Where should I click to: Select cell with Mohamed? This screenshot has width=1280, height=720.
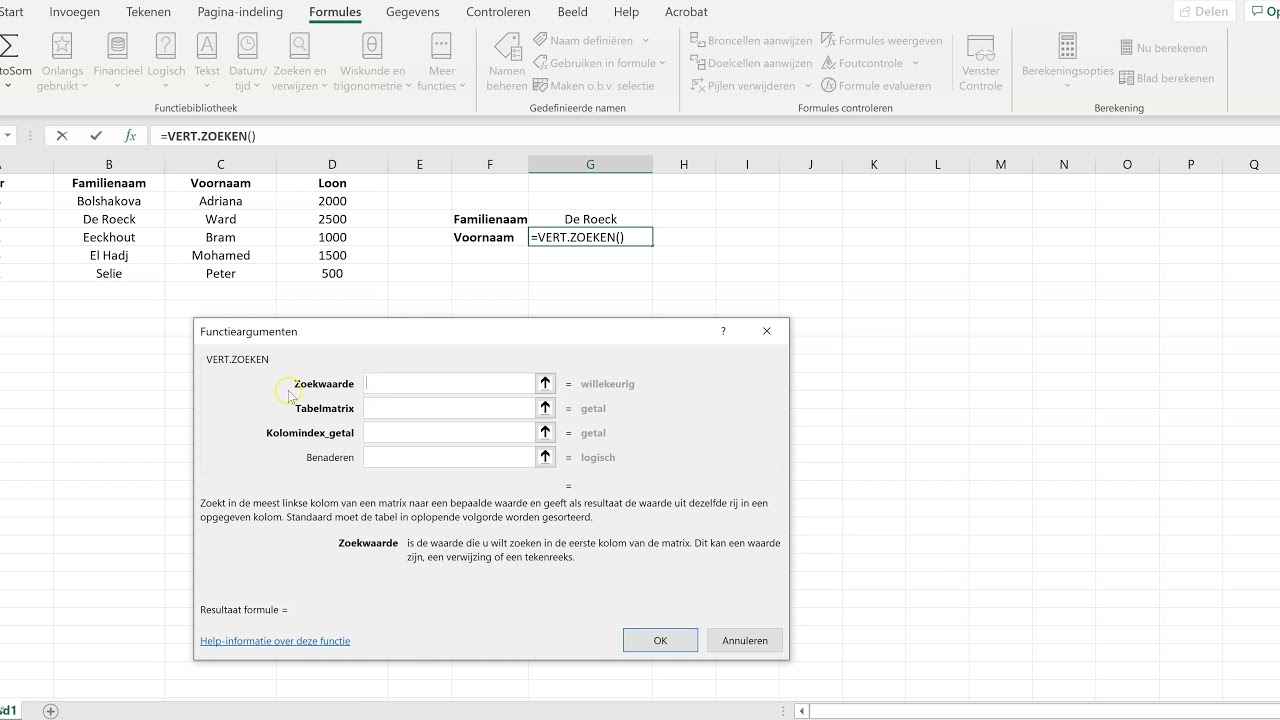tap(220, 255)
